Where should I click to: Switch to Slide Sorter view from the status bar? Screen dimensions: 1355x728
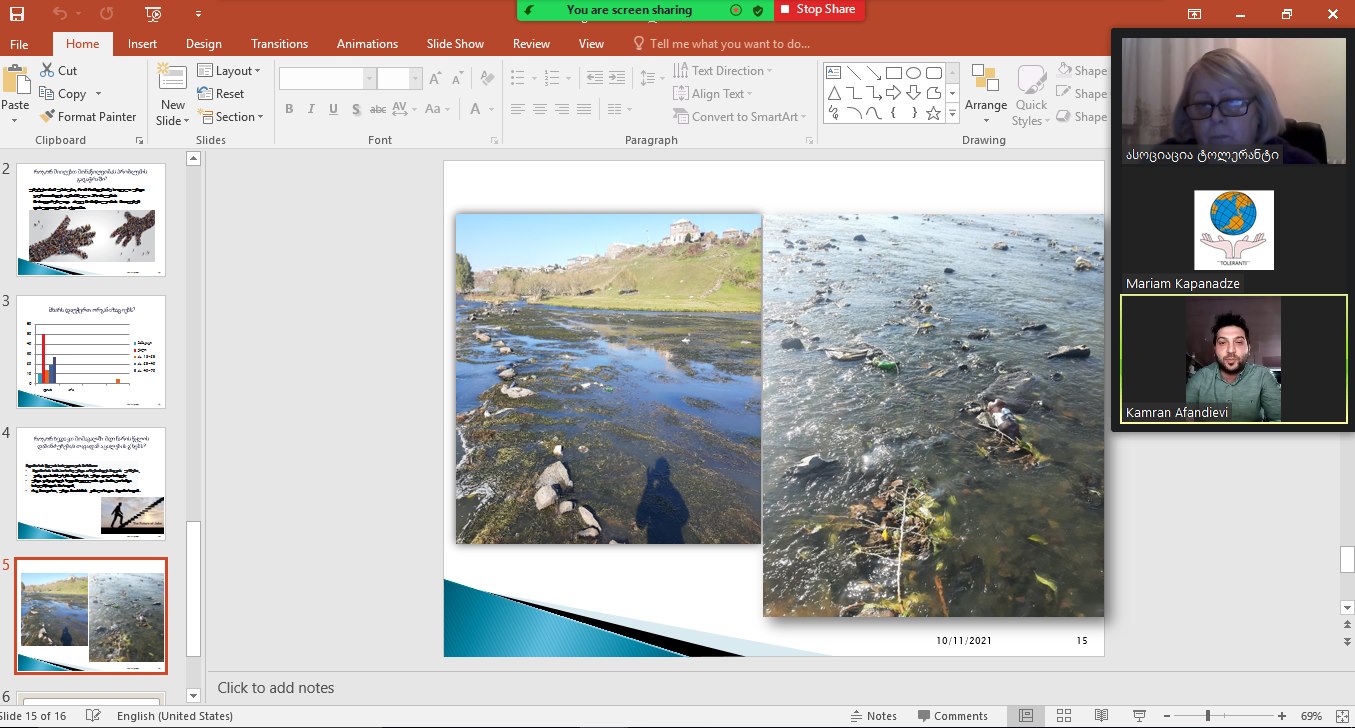(1063, 716)
